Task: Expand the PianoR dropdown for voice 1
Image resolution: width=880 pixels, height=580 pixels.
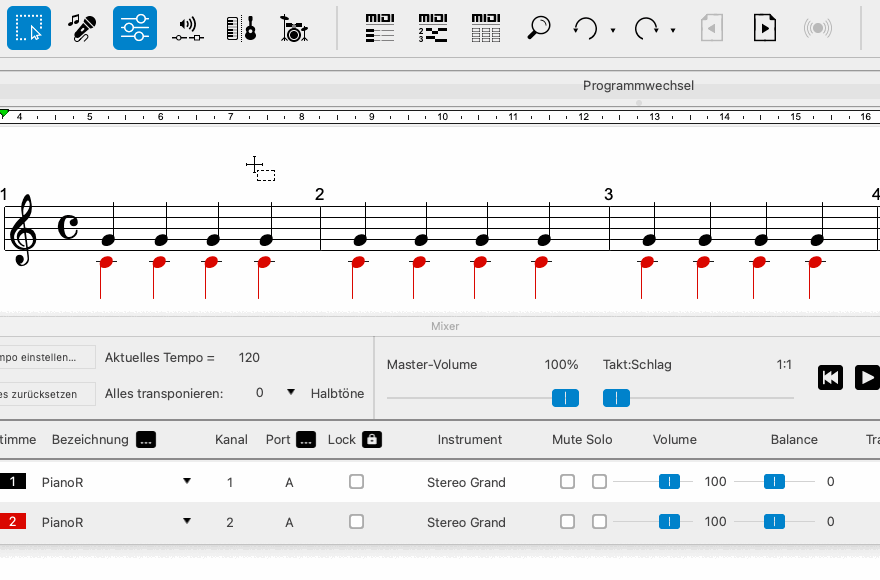Action: point(186,482)
